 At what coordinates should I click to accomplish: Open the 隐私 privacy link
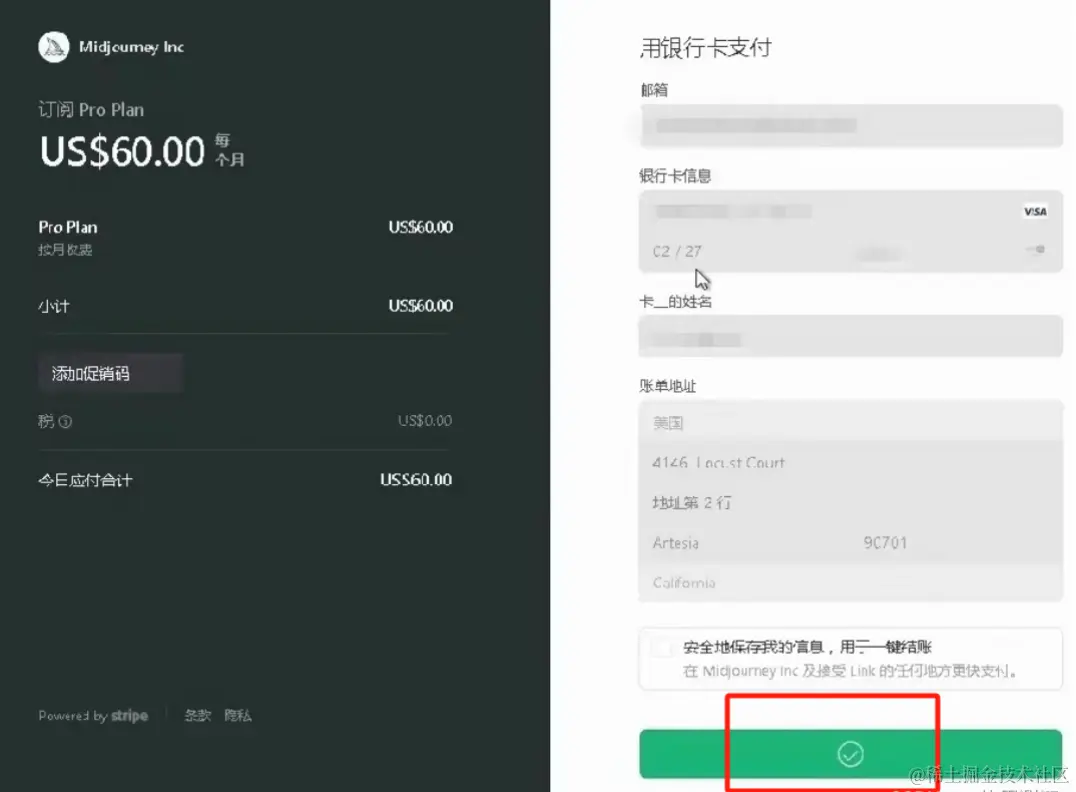tap(238, 716)
